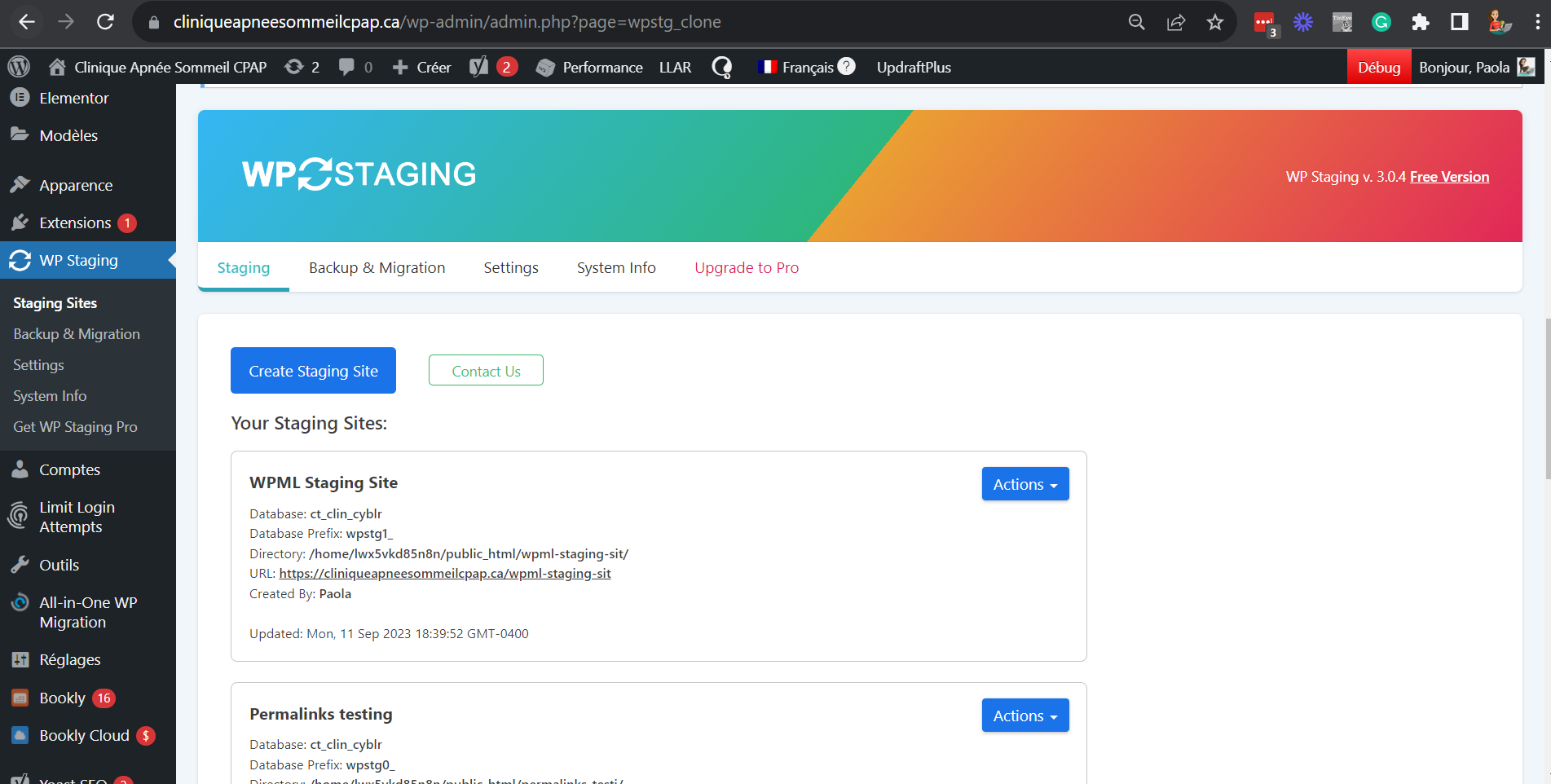Viewport: 1551px width, 784px height.
Task: Click the Contact Us button
Action: click(486, 371)
